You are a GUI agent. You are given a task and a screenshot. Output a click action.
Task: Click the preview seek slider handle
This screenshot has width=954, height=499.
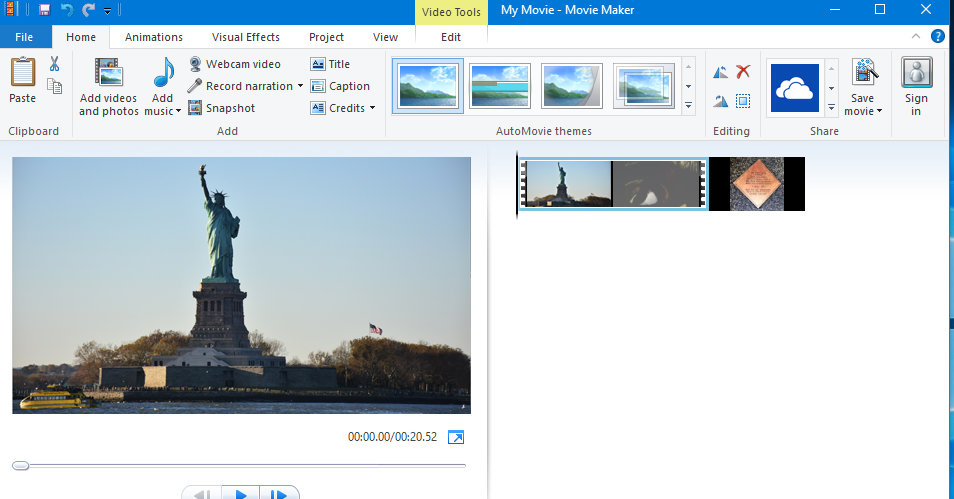tap(21, 466)
